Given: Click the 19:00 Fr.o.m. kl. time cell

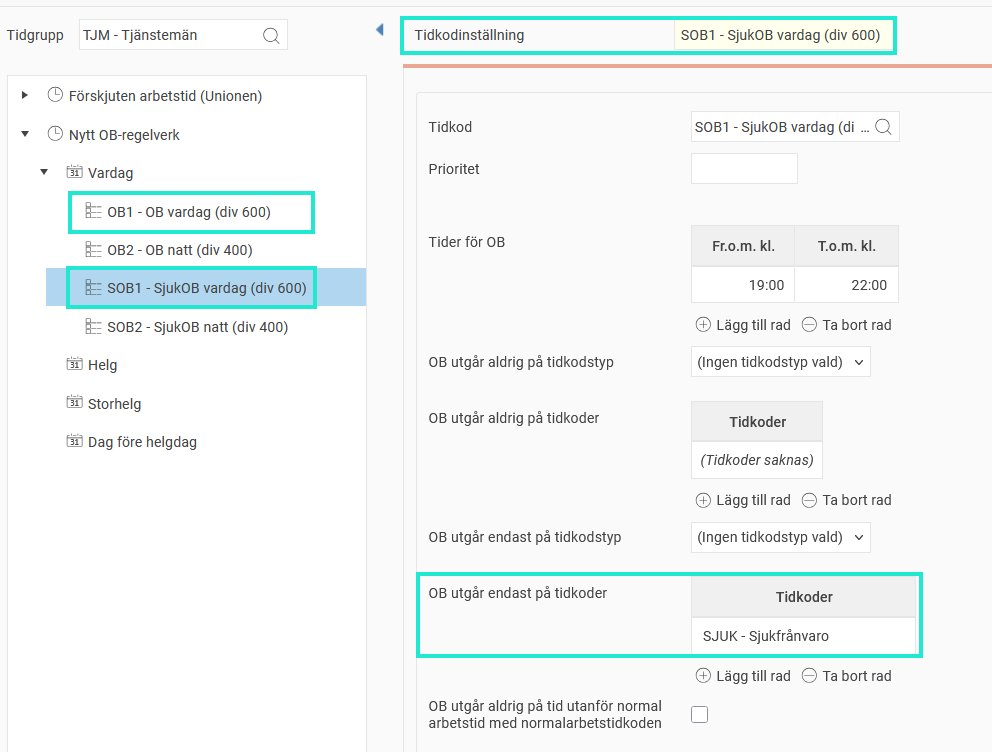Looking at the screenshot, I should [742, 285].
